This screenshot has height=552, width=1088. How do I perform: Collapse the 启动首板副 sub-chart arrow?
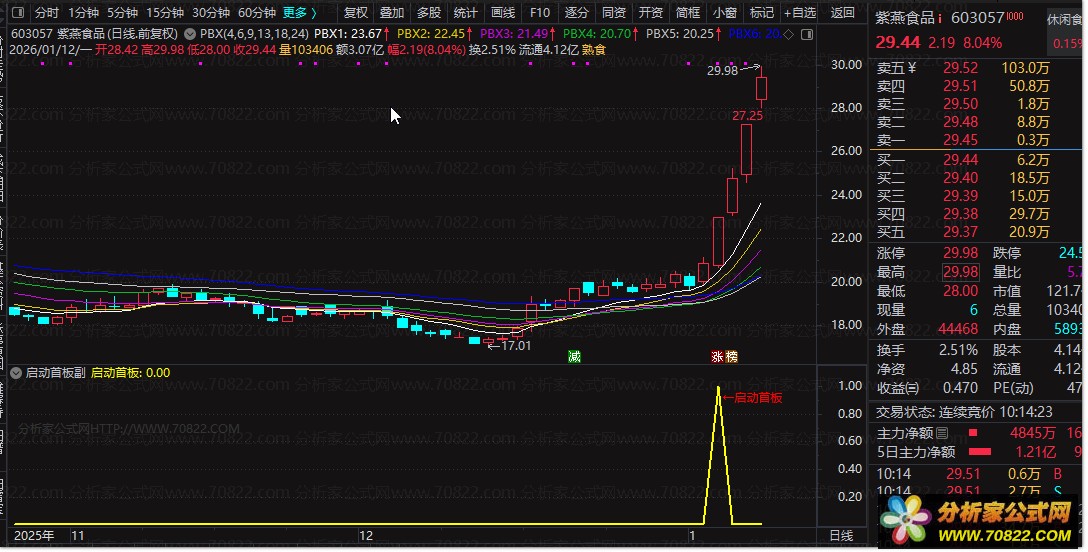16,372
